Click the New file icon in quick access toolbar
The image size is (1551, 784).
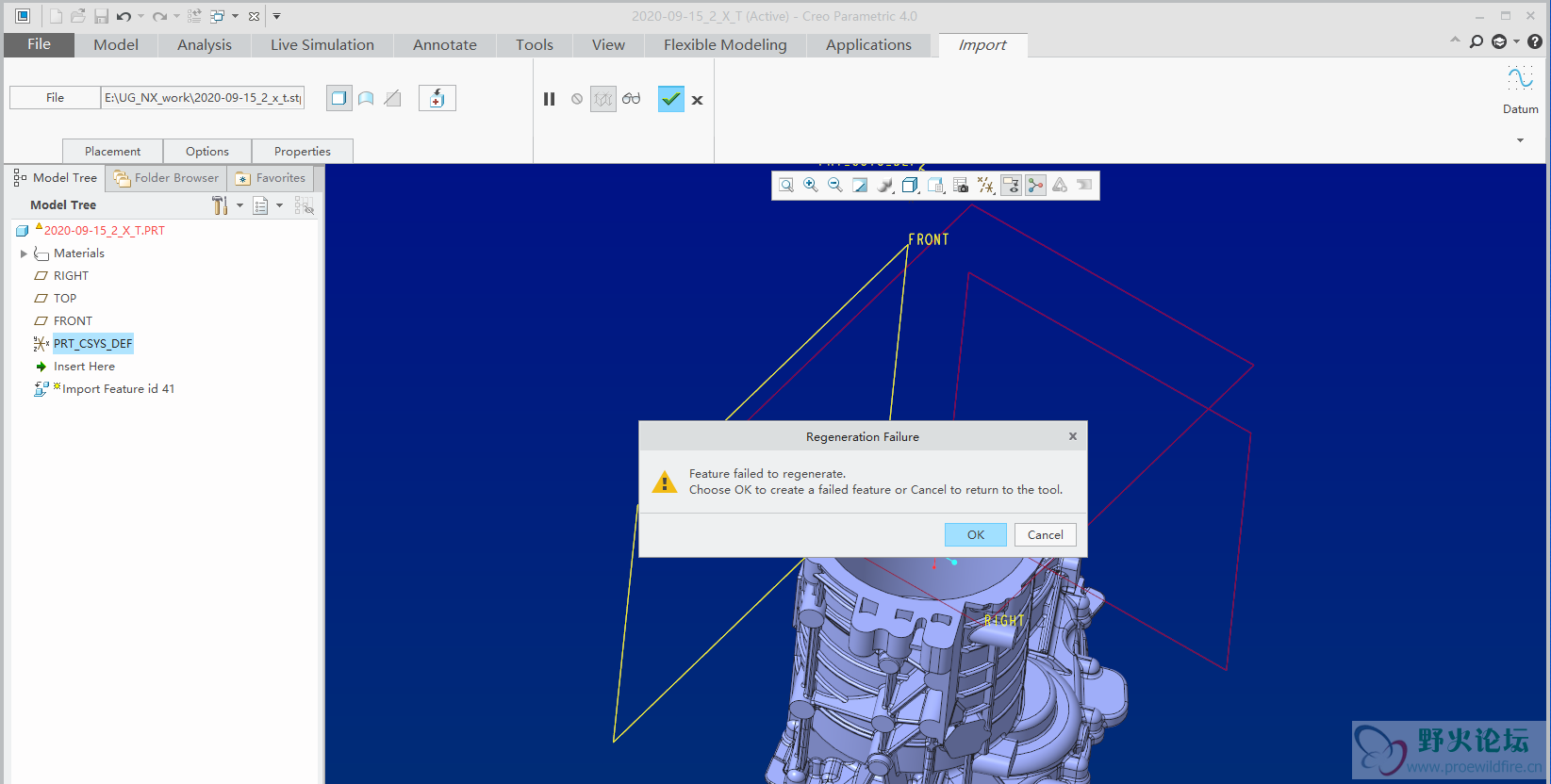tap(56, 16)
